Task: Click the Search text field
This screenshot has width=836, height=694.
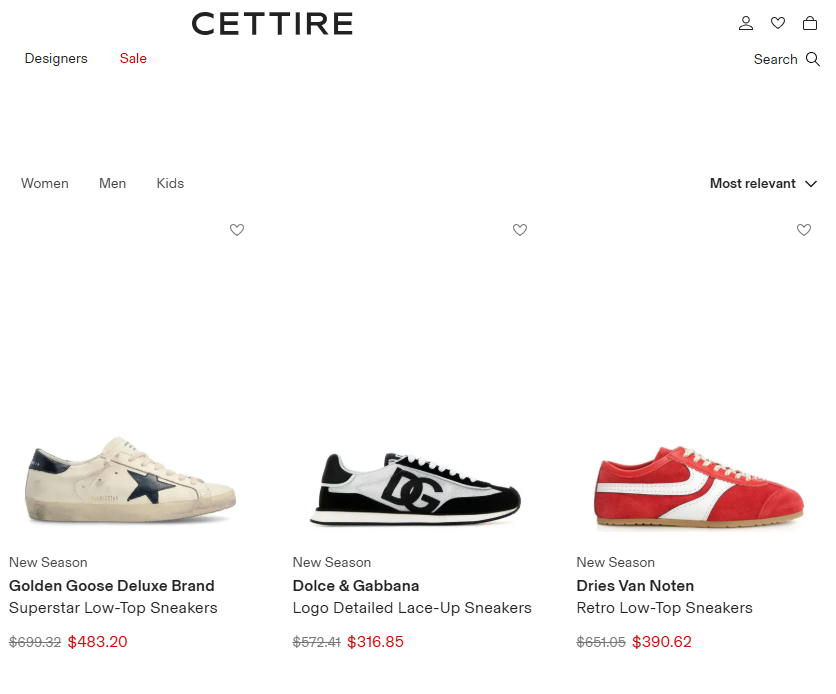Action: (x=775, y=59)
